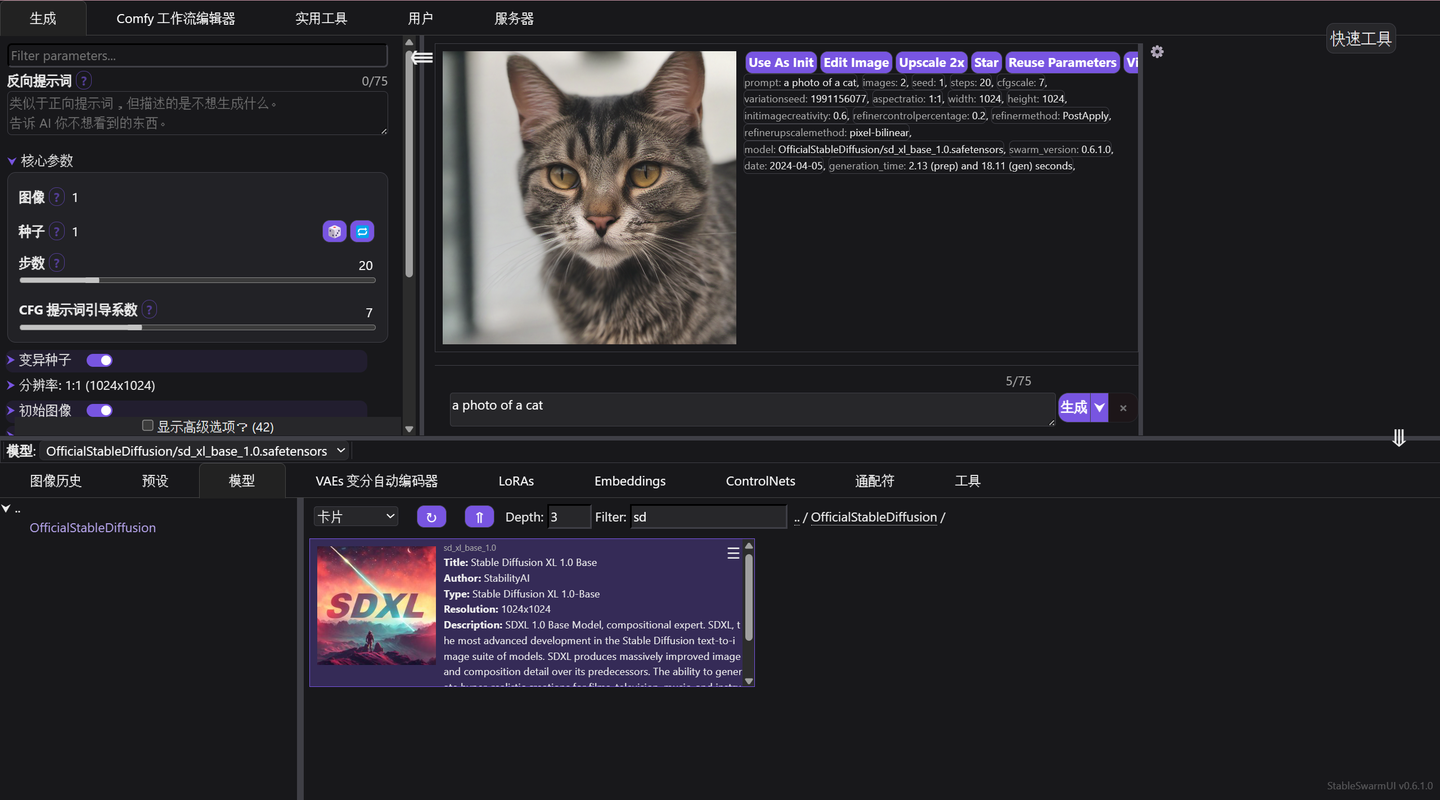Select the SDXL model card thumbnail
The width and height of the screenshot is (1440, 800).
376,606
